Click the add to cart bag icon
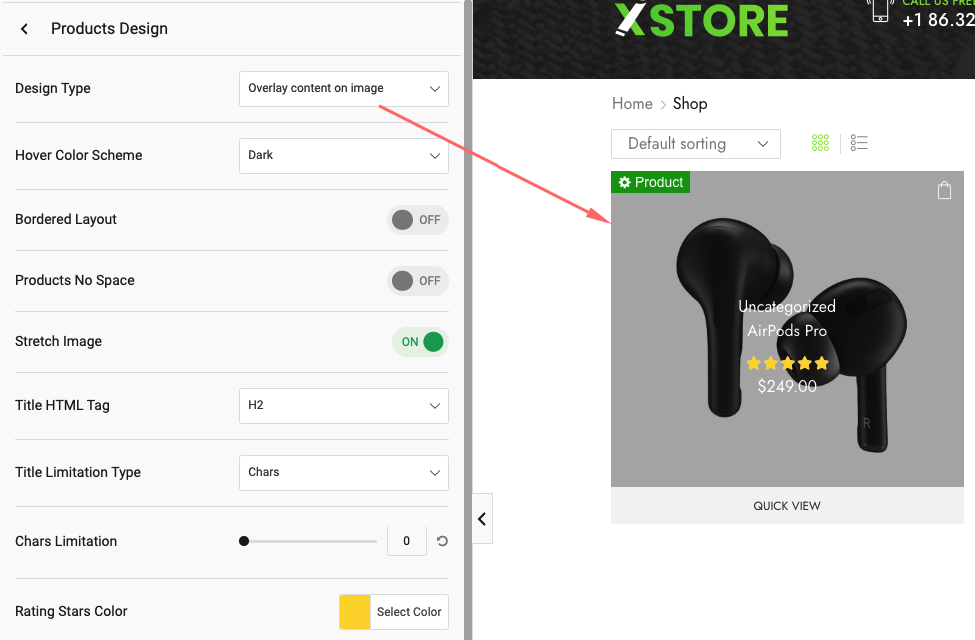975x640 pixels. [x=944, y=190]
